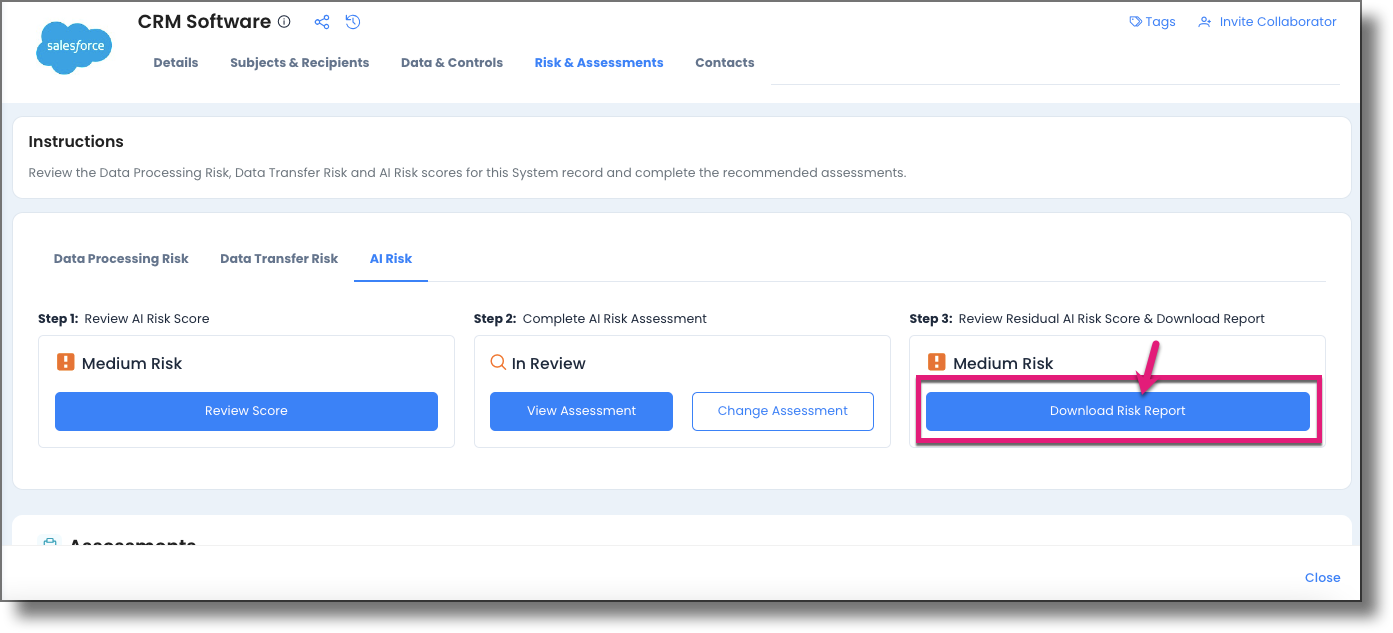The image size is (1393, 633).
Task: Open the history clock icon
Action: pos(353,22)
